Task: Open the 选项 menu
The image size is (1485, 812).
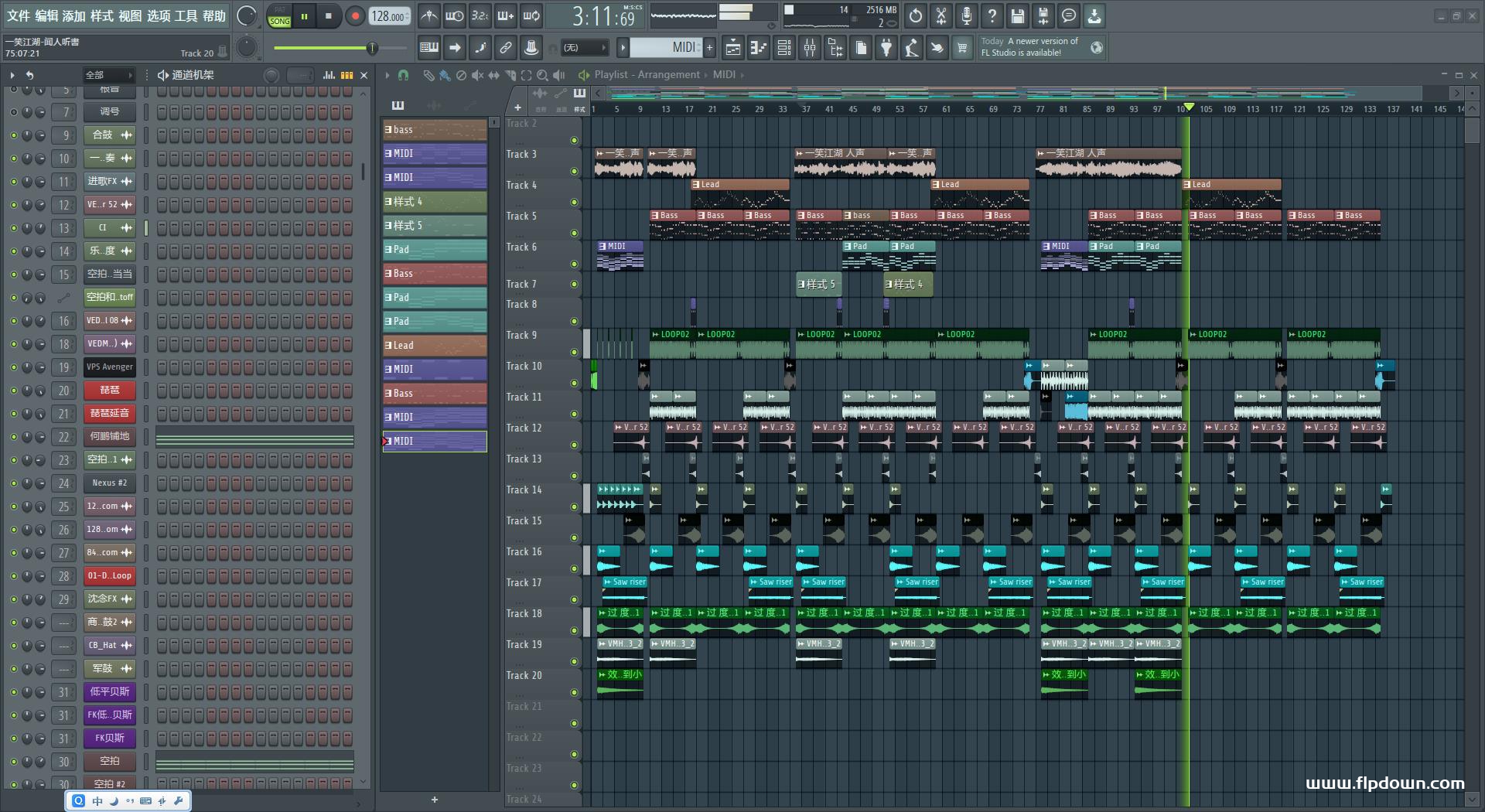Action: [159, 15]
